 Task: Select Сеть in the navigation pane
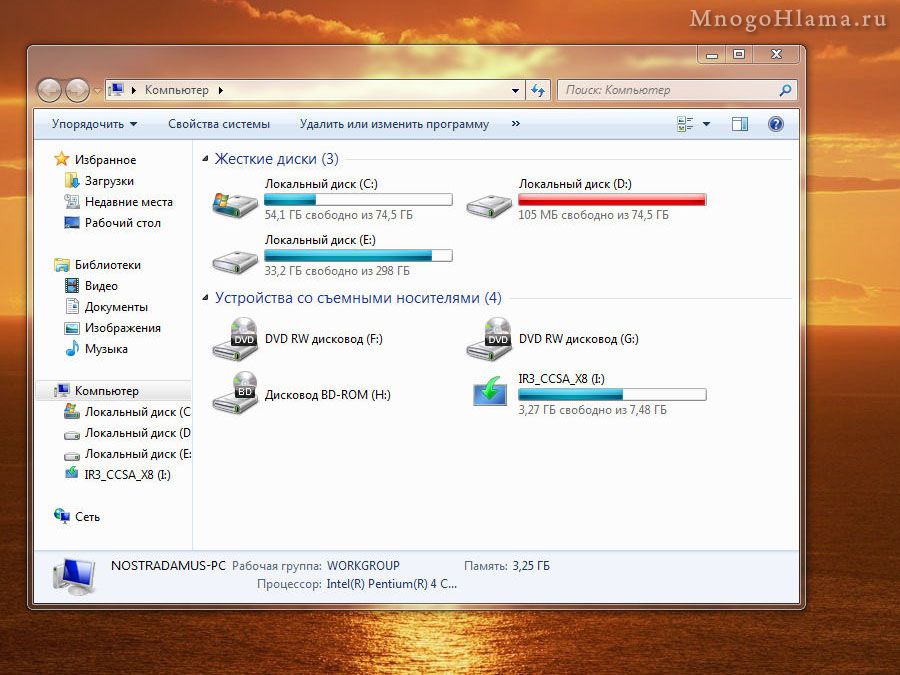click(x=87, y=517)
